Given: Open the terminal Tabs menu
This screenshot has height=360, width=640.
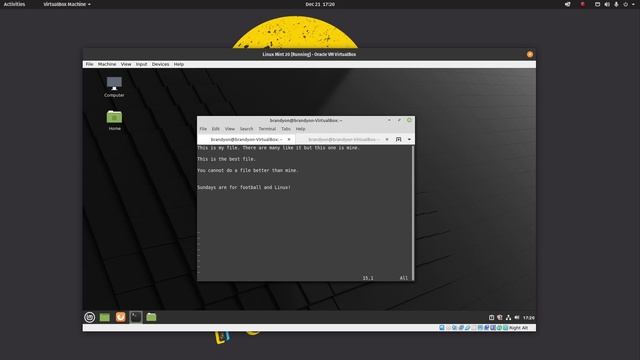Looking at the screenshot, I should (286, 129).
